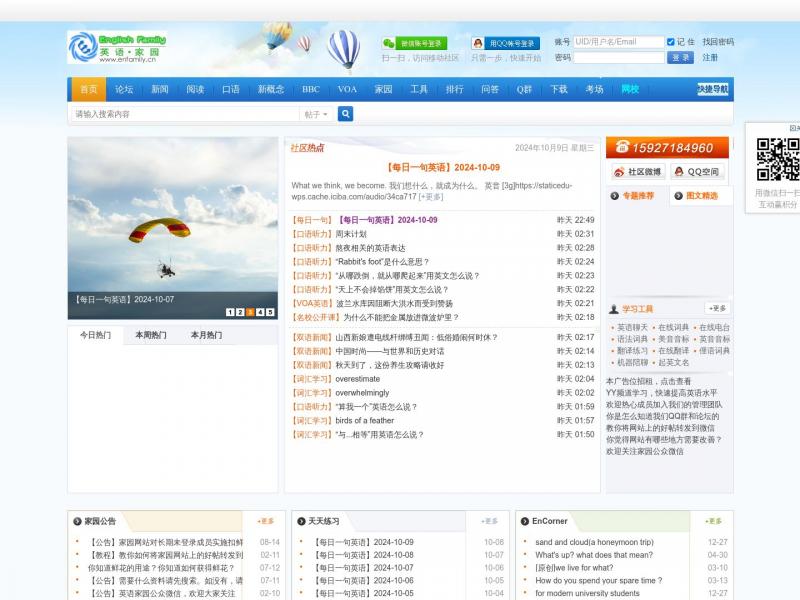
Task: Click the blue search magnifier button
Action: 345,114
